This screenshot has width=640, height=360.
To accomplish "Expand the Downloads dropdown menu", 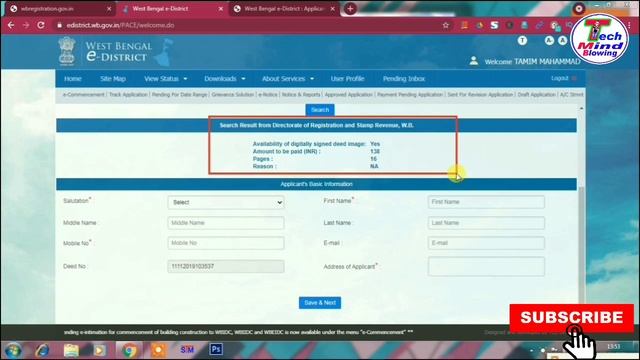I will pos(225,79).
